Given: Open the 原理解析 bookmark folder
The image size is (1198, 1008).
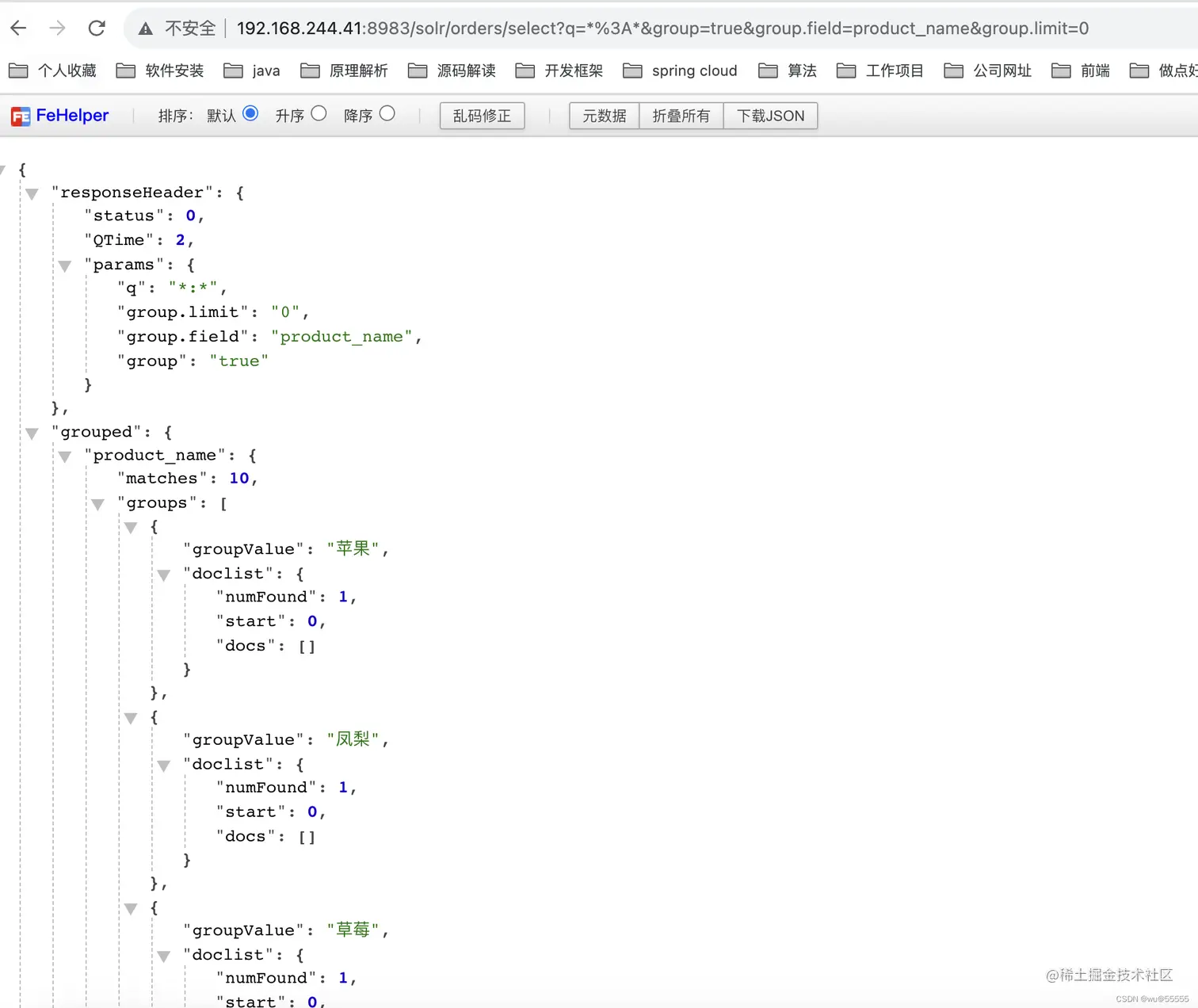Looking at the screenshot, I should (344, 71).
